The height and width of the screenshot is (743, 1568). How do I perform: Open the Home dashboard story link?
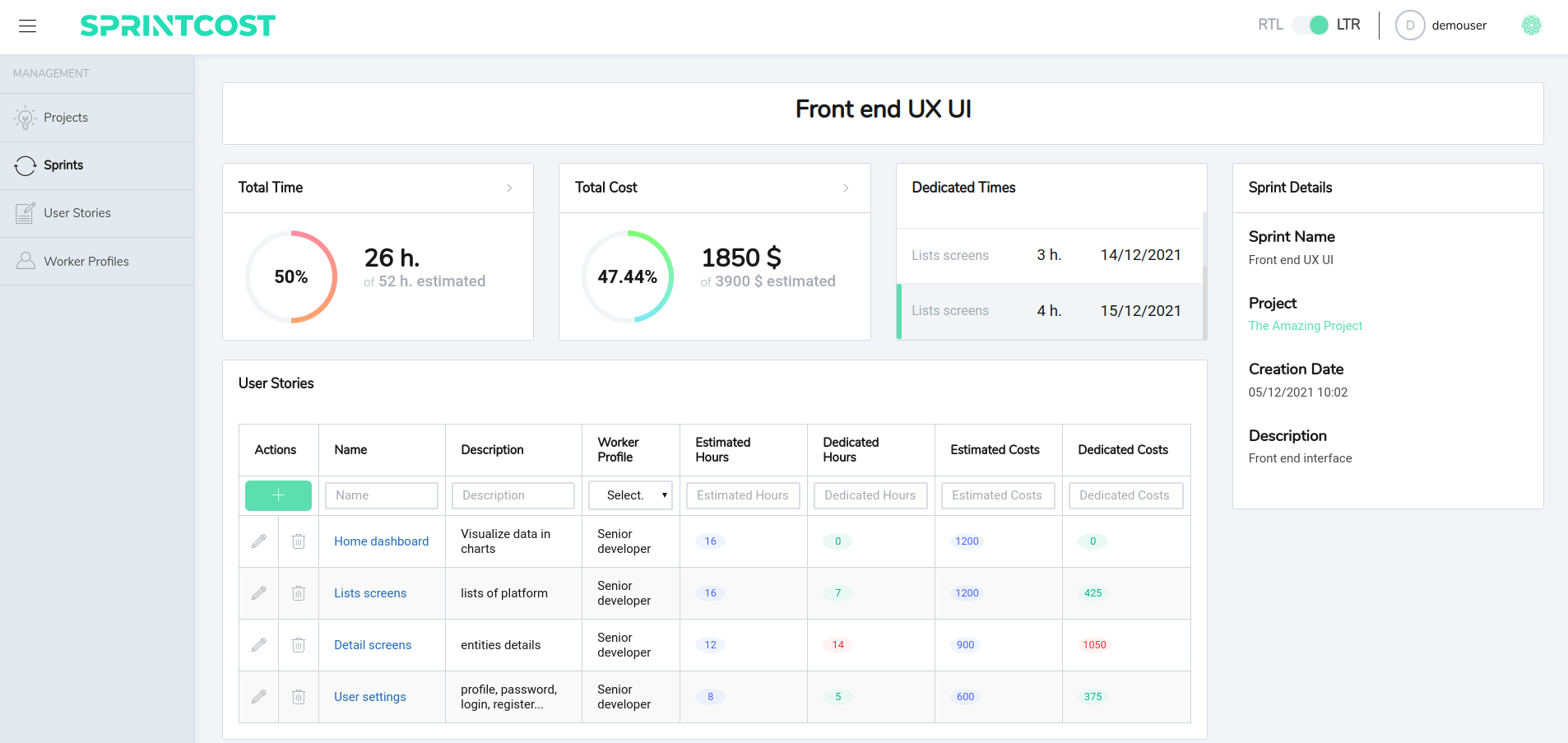[381, 541]
